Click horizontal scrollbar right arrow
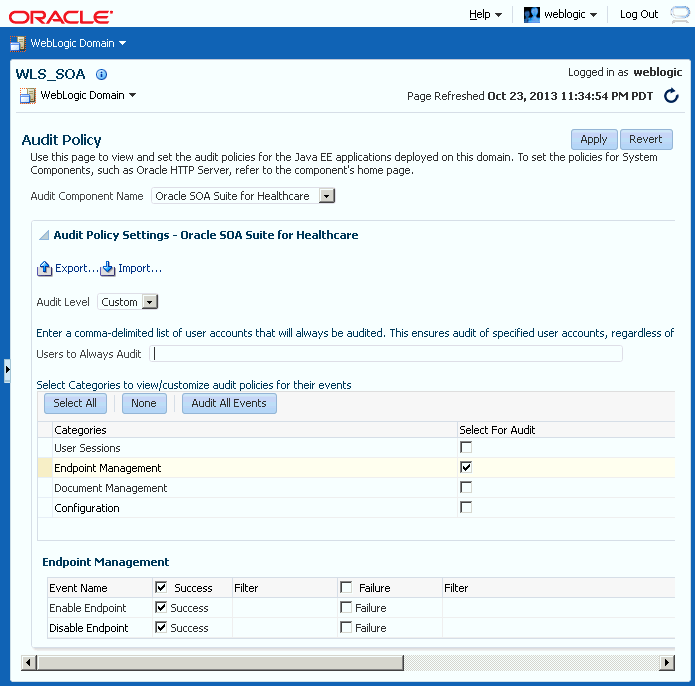This screenshot has height=686, width=695. [667, 663]
